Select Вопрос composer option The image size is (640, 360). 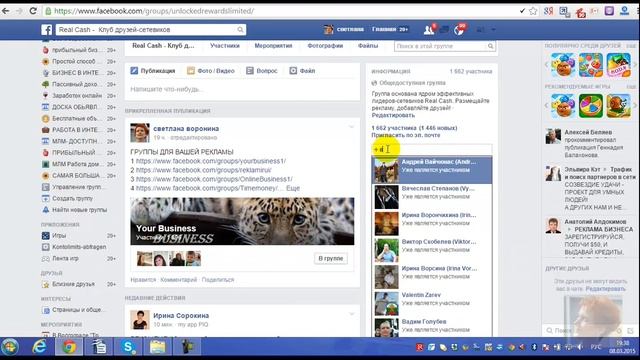click(x=262, y=71)
